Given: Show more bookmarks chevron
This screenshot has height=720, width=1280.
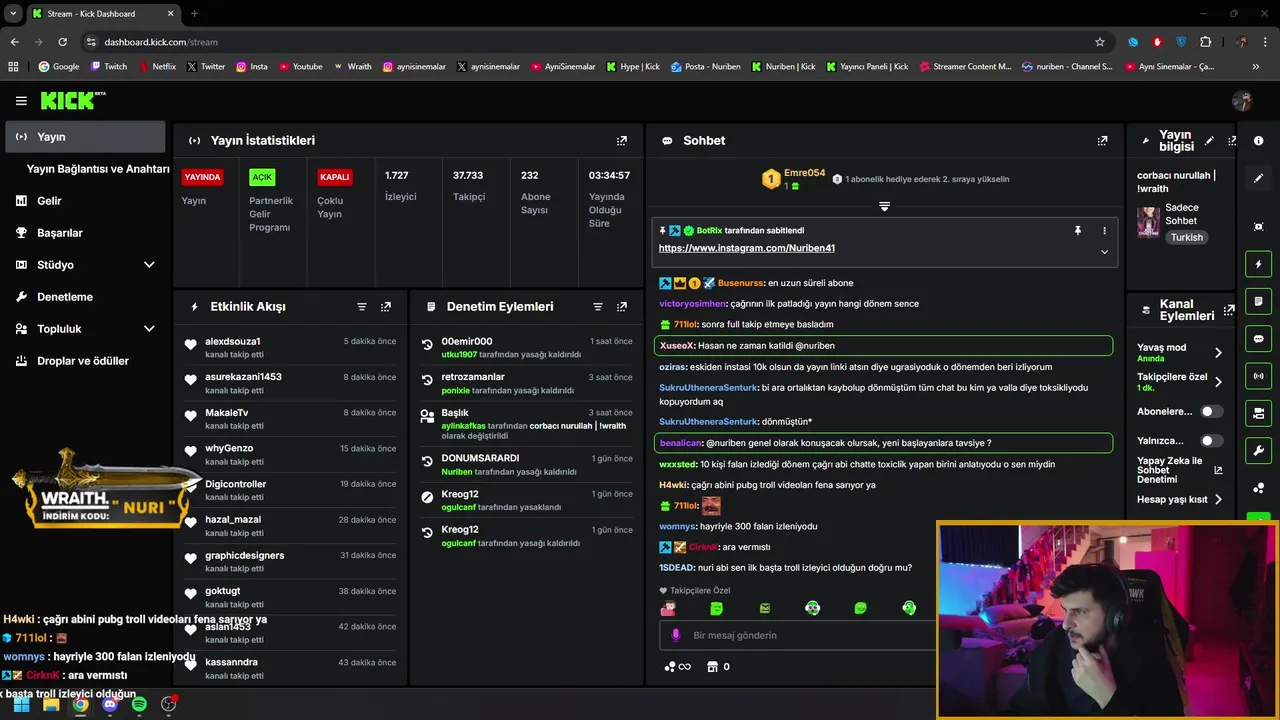Looking at the screenshot, I should 1255,67.
